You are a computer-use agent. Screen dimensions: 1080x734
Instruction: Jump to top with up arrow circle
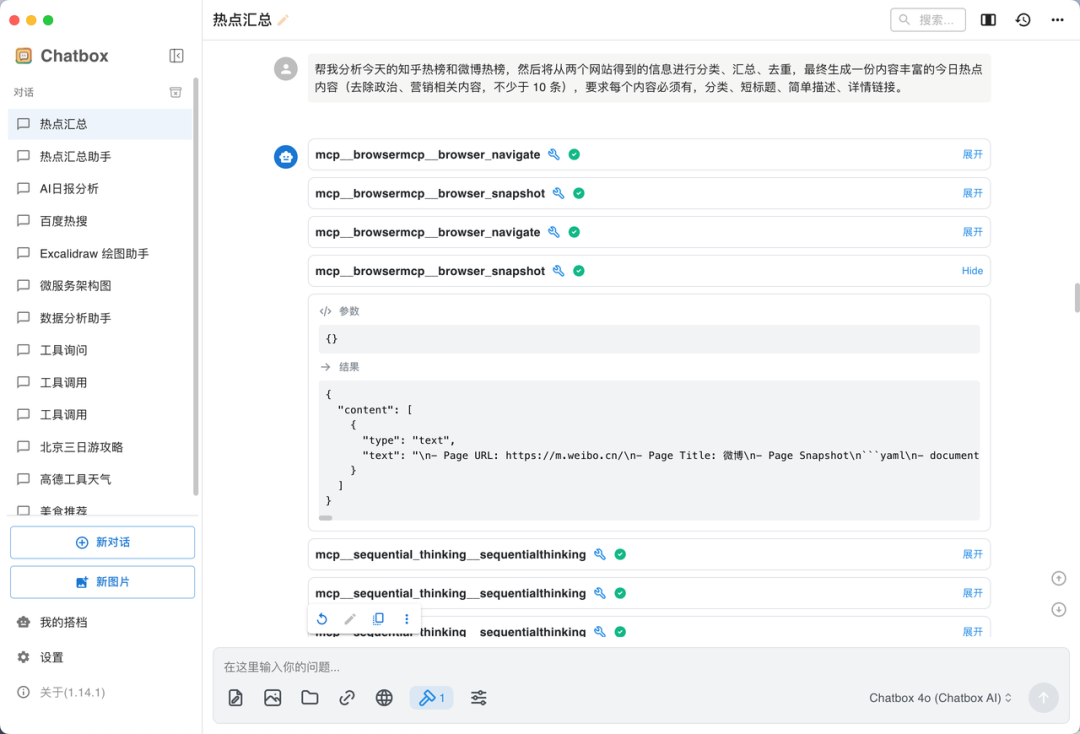(x=1059, y=578)
